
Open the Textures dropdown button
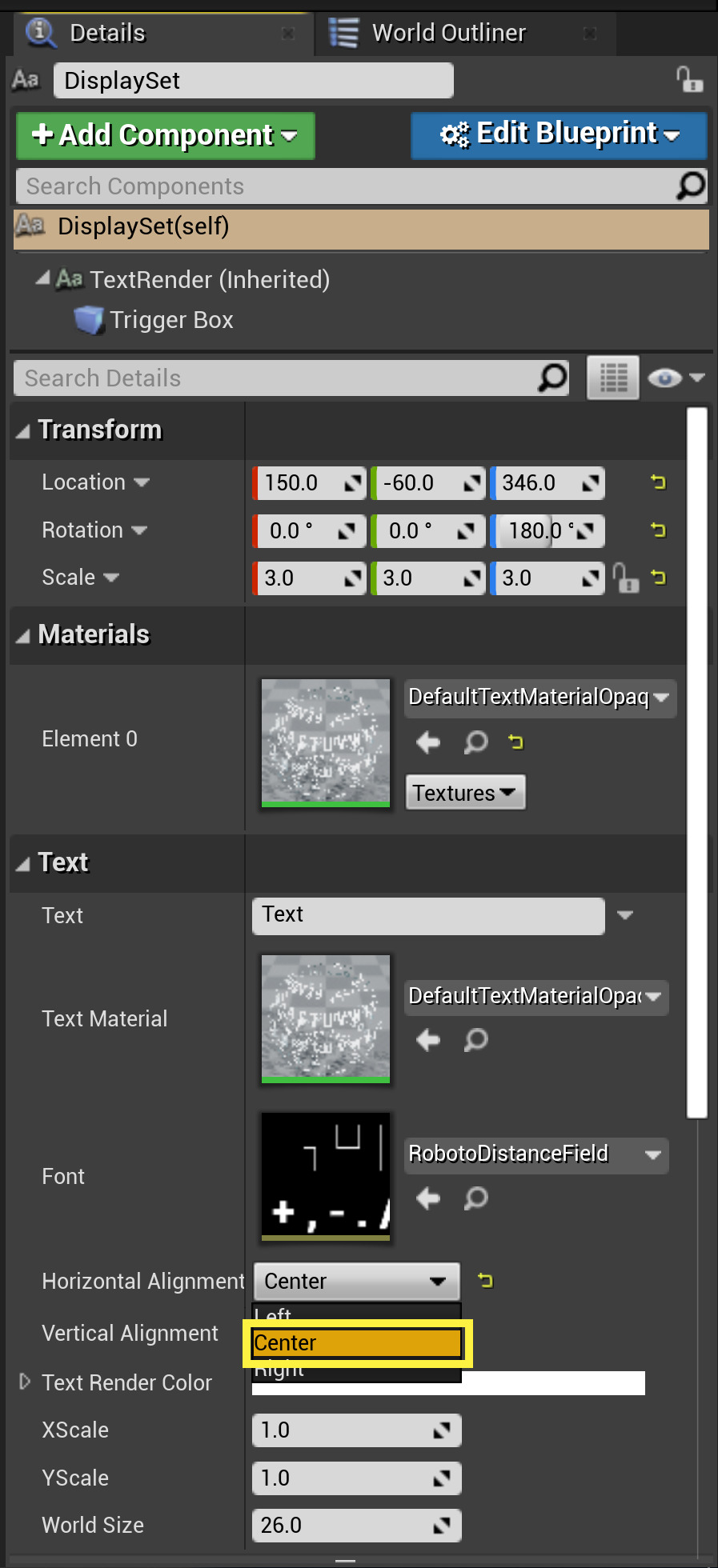(x=465, y=793)
